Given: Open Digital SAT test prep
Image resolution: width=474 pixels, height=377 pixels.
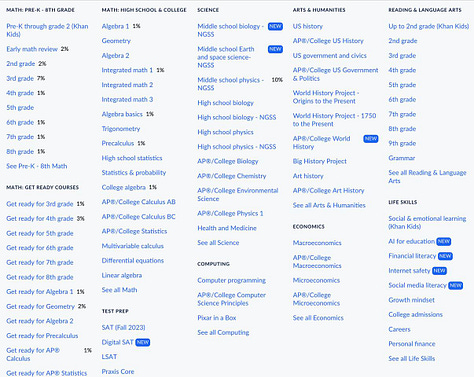Looking at the screenshot, I should [118, 342].
